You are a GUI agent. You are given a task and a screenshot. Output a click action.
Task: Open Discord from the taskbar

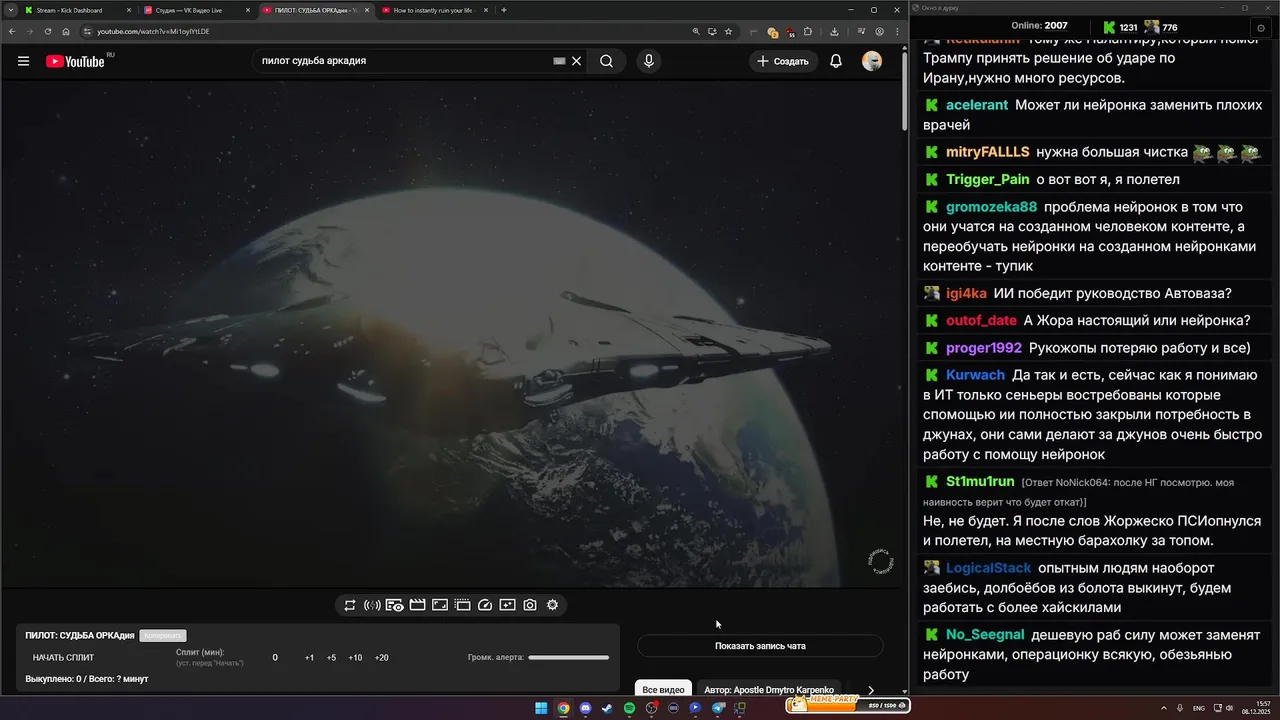click(585, 708)
